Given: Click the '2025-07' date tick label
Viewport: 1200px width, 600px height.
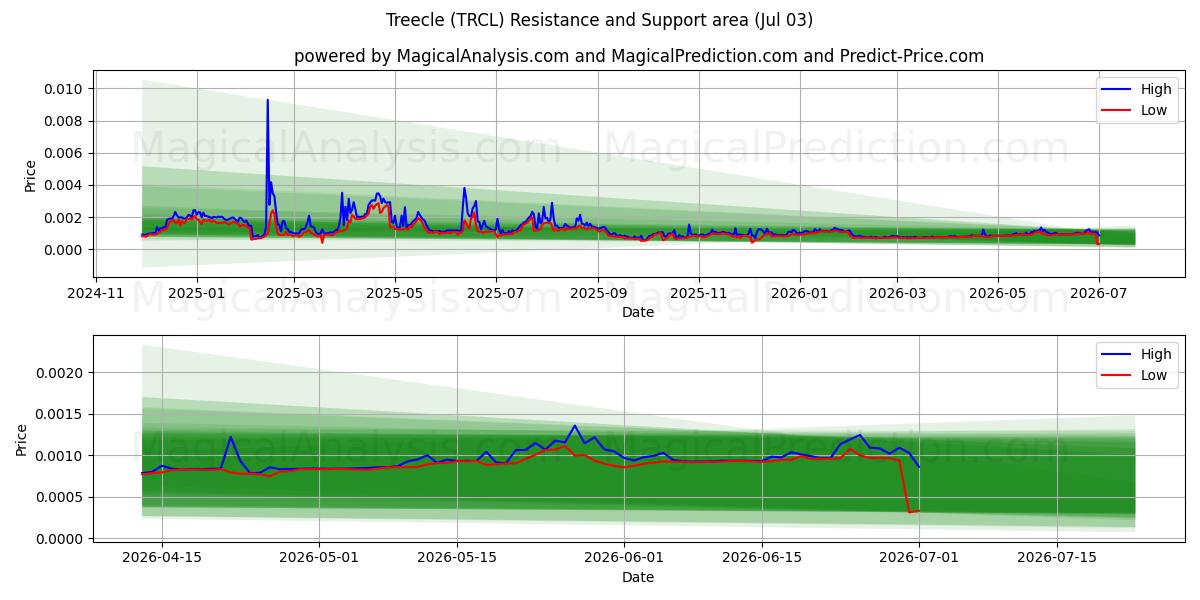Looking at the screenshot, I should click(496, 293).
